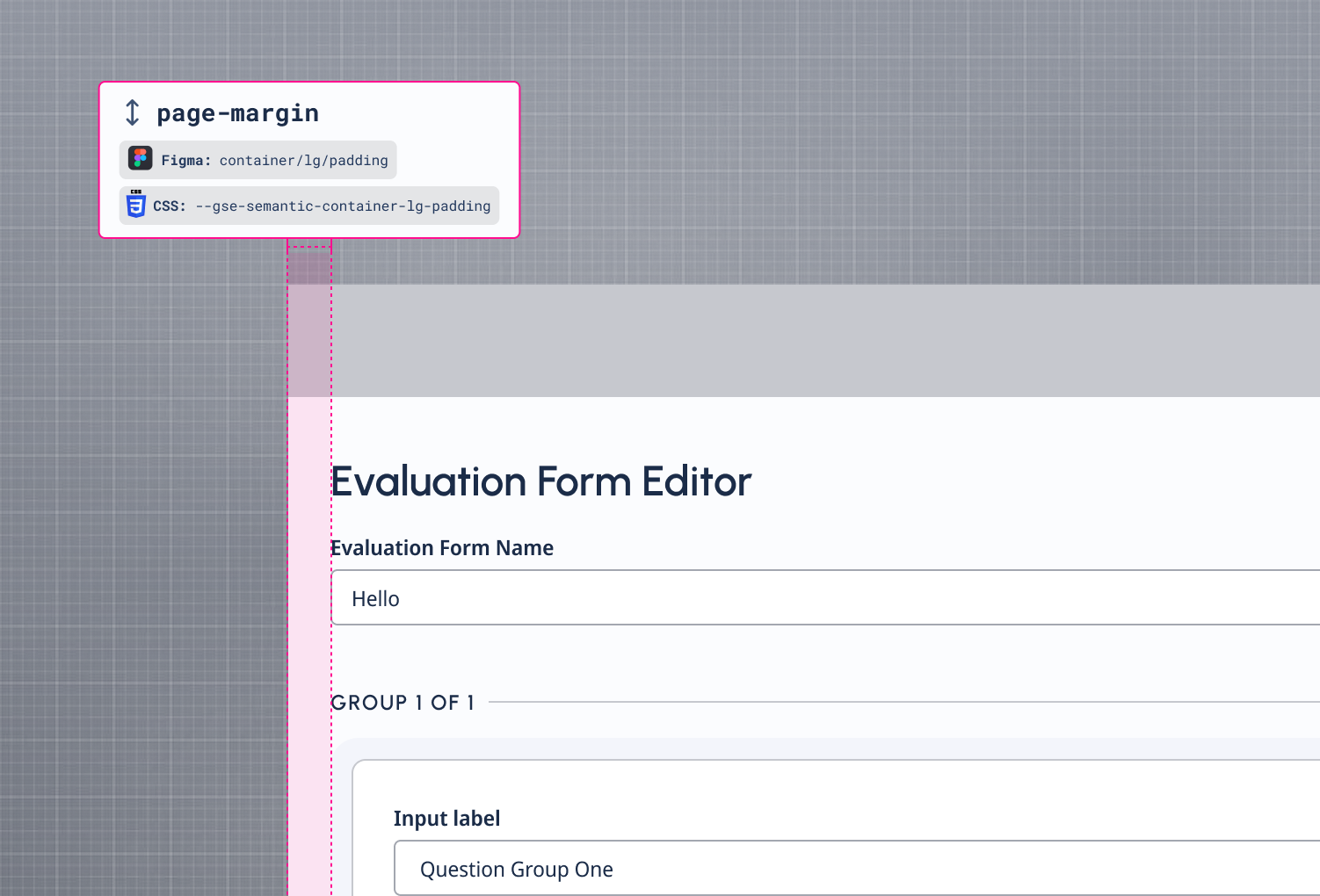Click the Evaluation Form Name label
Image resolution: width=1320 pixels, height=896 pixels.
pyautogui.click(x=442, y=548)
